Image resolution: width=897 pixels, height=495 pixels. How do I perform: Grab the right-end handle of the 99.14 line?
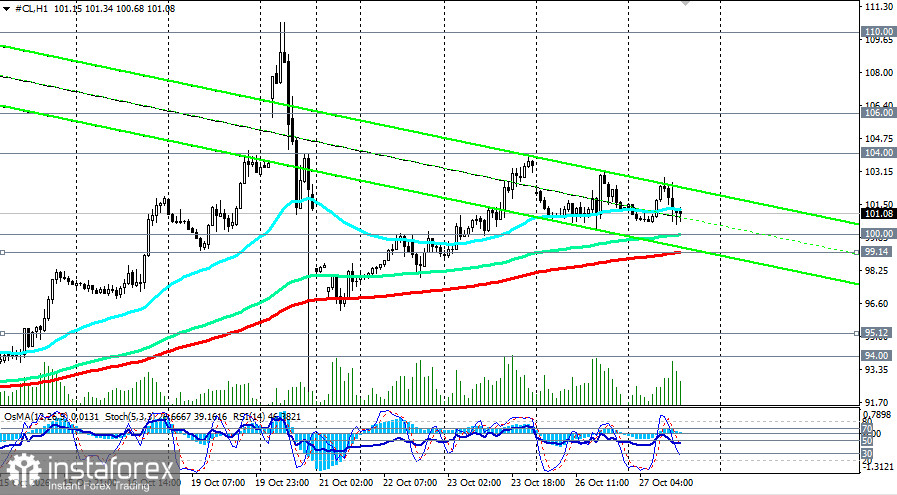click(857, 252)
